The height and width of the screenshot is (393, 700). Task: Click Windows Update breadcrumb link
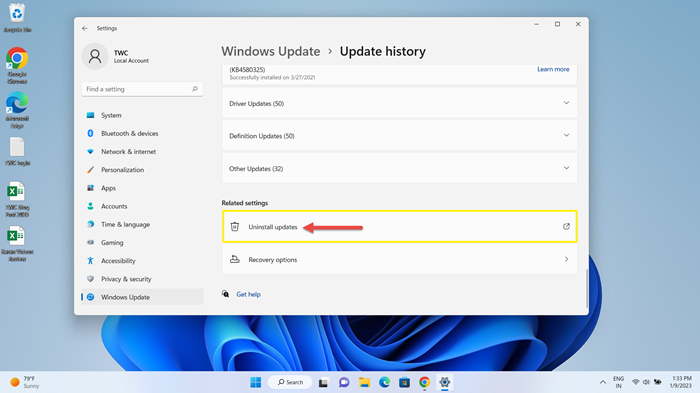point(271,51)
